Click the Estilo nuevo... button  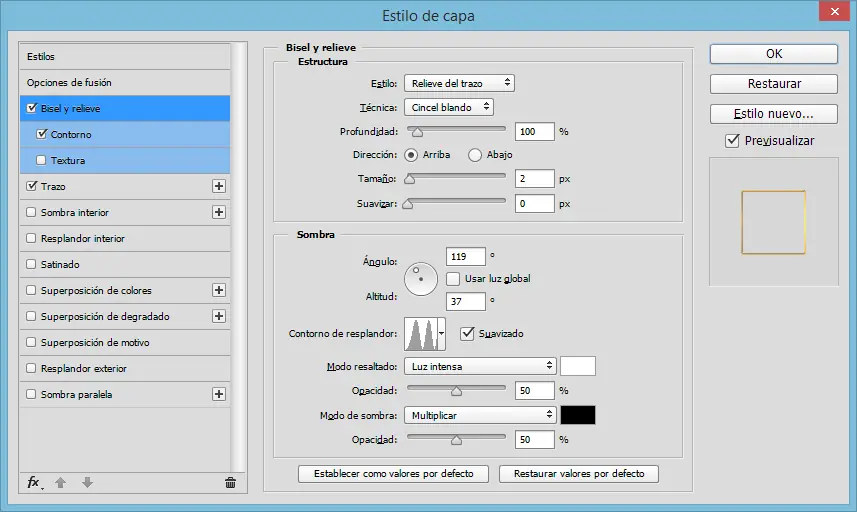pos(773,114)
